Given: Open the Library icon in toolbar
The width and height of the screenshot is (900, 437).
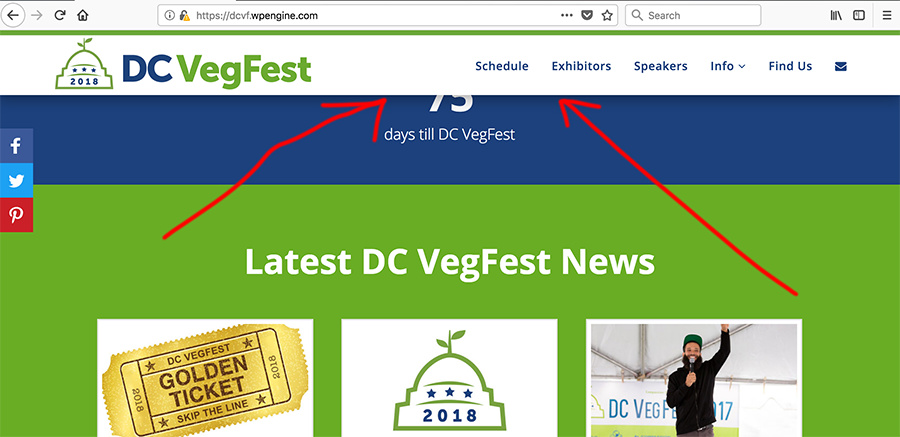Looking at the screenshot, I should click(836, 16).
